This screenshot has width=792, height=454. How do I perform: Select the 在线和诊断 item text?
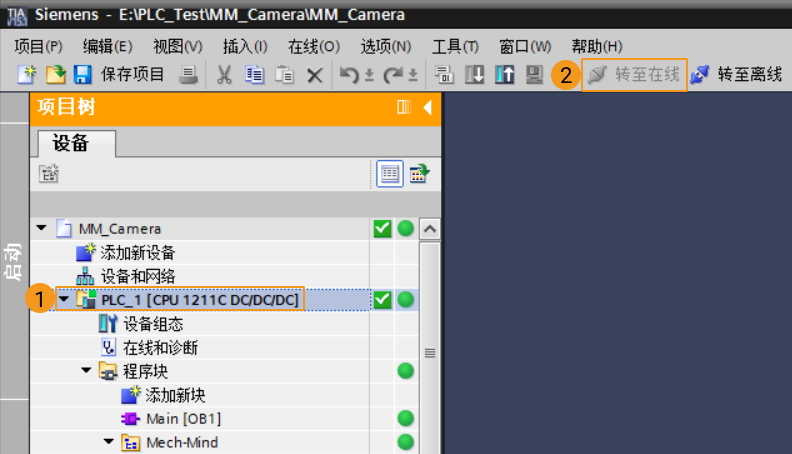coord(161,347)
